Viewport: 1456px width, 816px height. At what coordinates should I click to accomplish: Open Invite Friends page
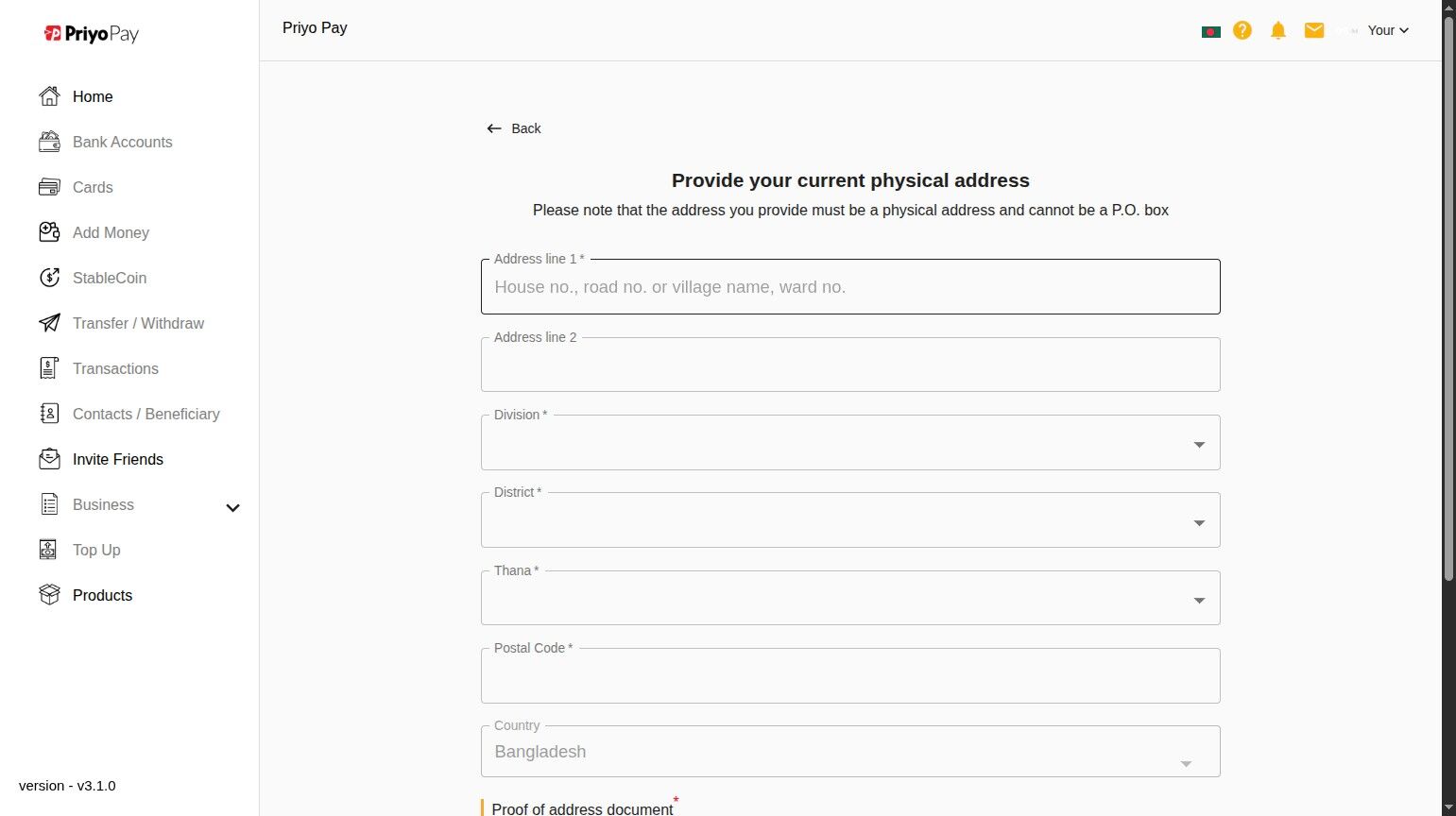click(x=118, y=459)
